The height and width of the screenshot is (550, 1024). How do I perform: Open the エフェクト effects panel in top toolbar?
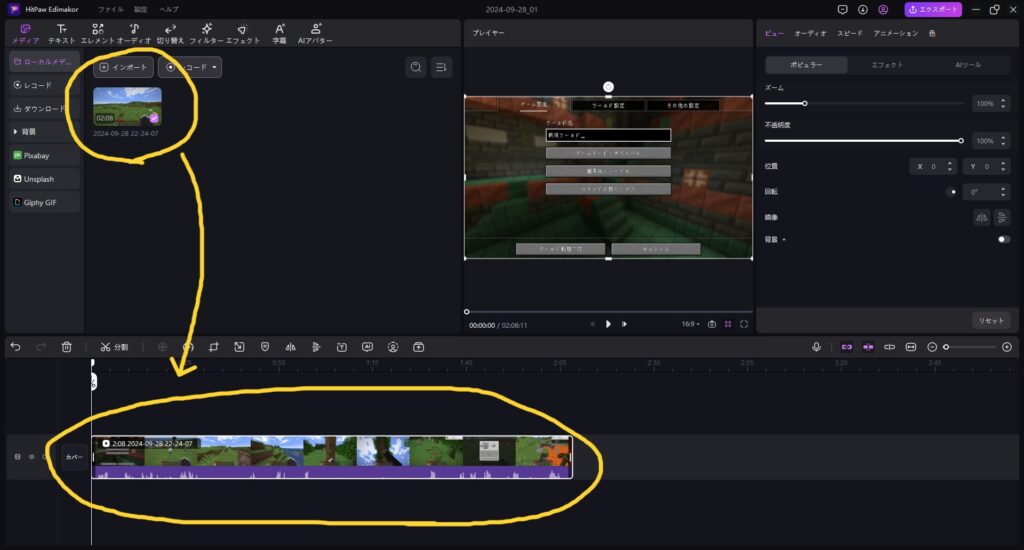pos(242,34)
